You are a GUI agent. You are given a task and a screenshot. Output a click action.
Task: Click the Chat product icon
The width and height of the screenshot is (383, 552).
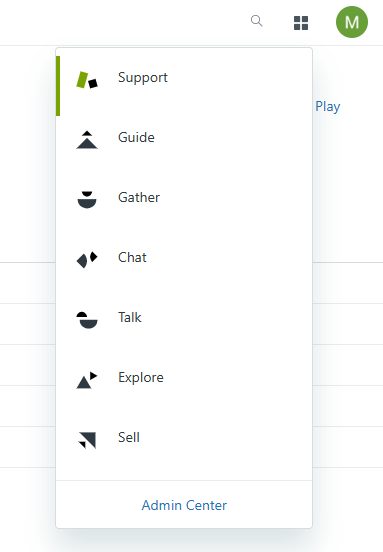[87, 260]
